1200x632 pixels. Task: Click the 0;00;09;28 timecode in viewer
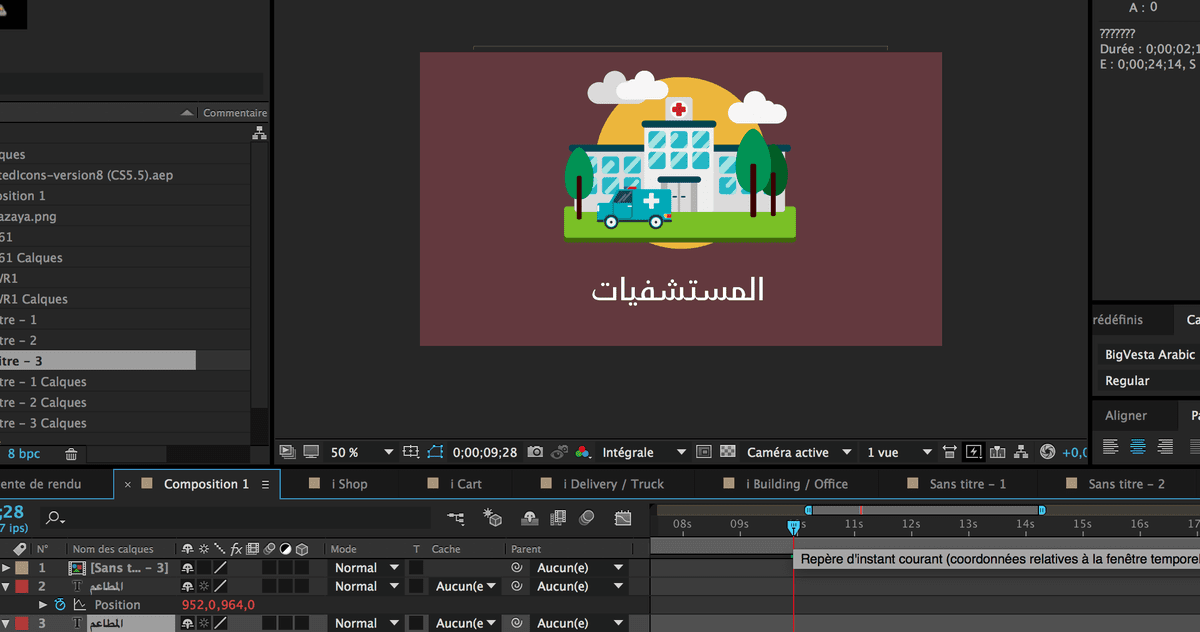(485, 453)
